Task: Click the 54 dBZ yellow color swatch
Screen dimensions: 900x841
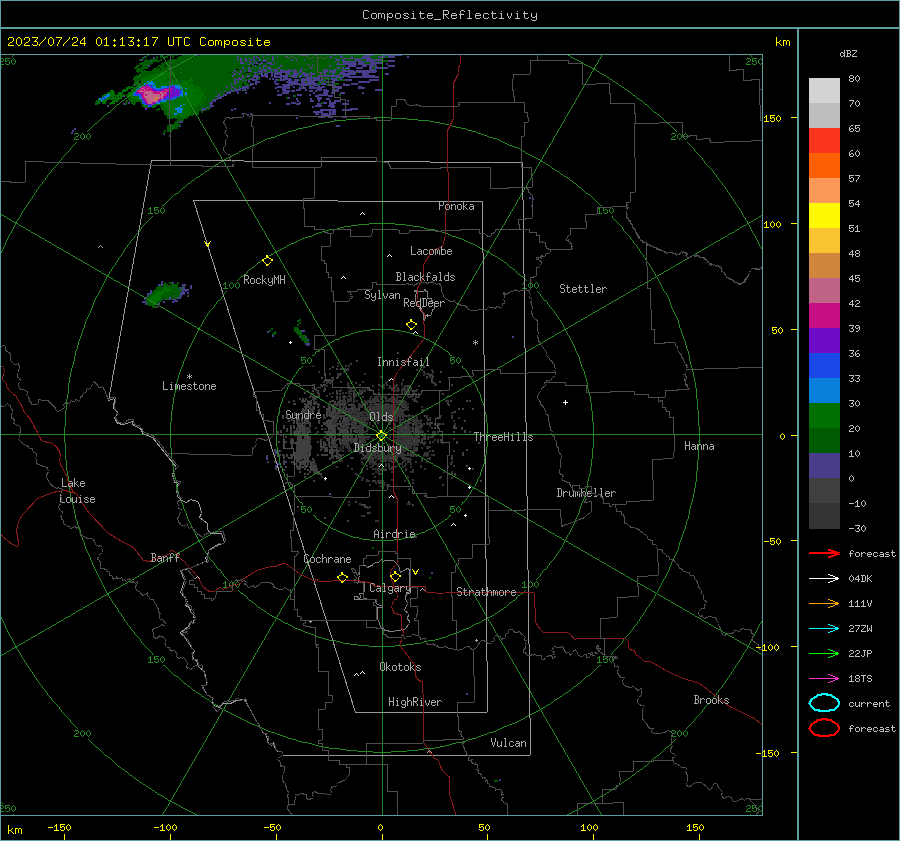Action: coord(824,215)
